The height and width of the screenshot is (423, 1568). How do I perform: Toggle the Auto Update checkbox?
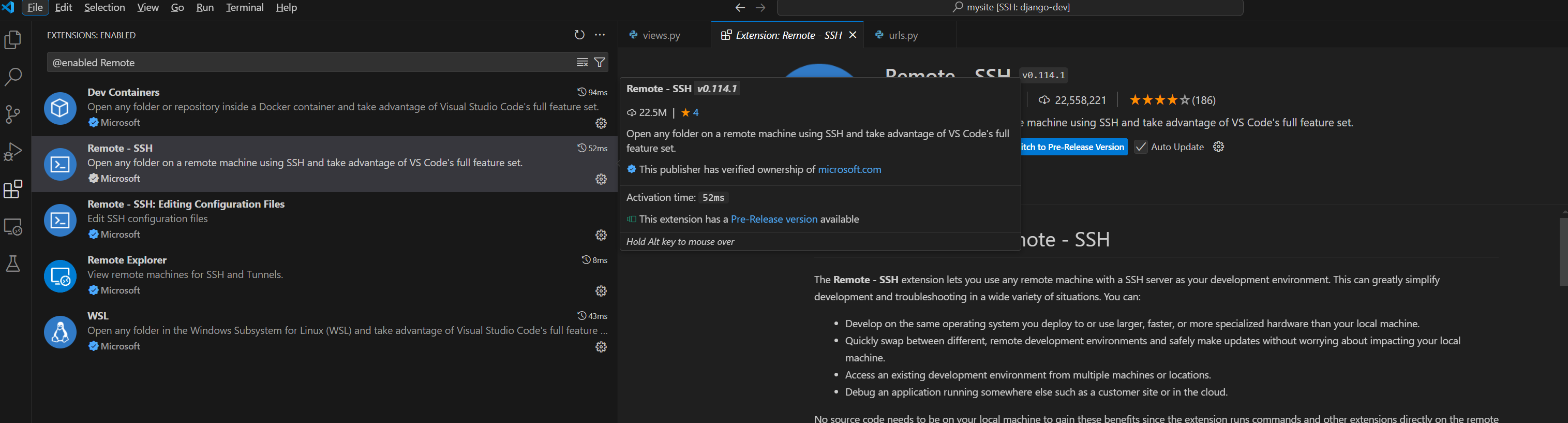pyautogui.click(x=1140, y=147)
